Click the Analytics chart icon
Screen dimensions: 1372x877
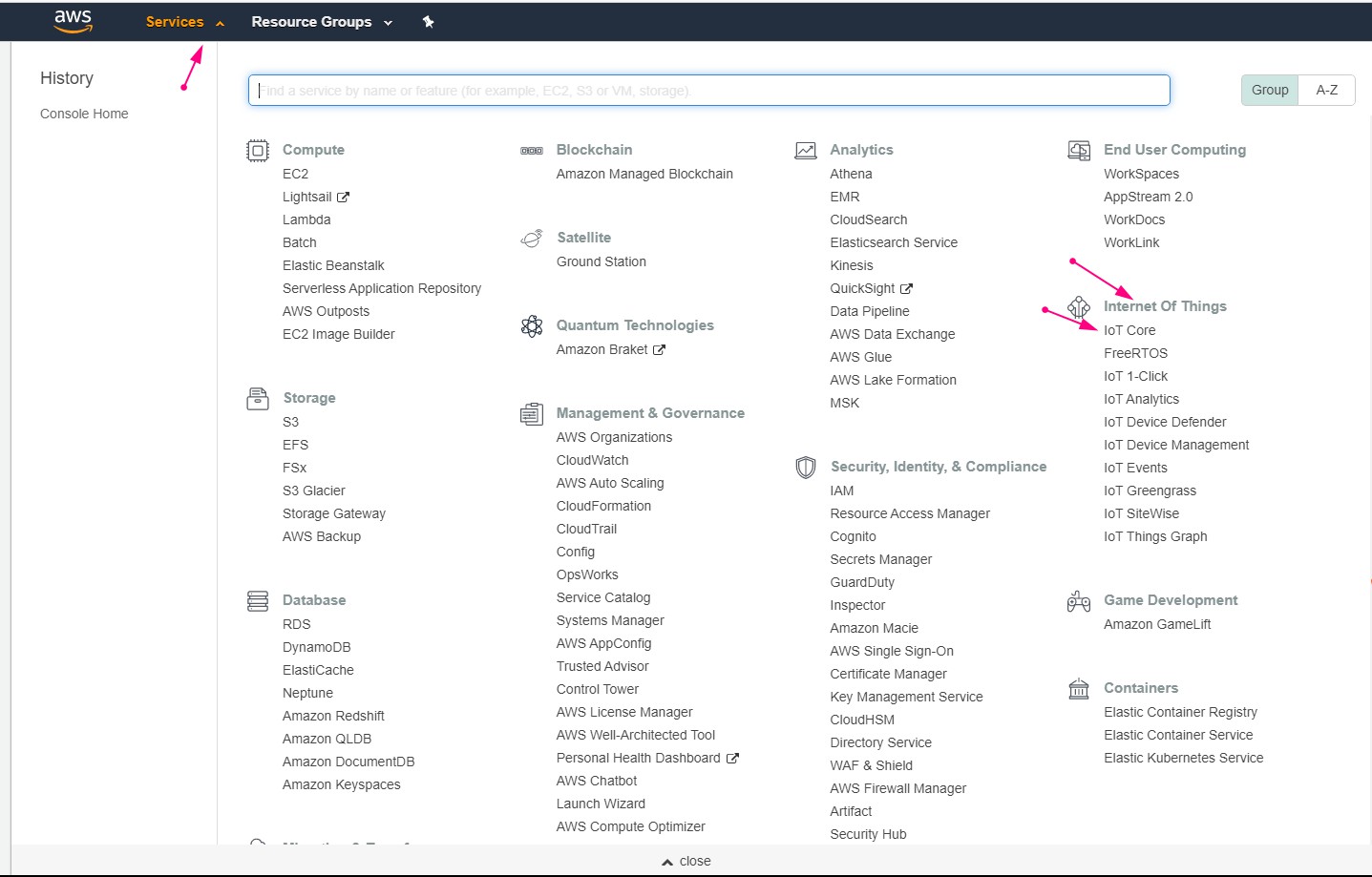click(x=806, y=151)
